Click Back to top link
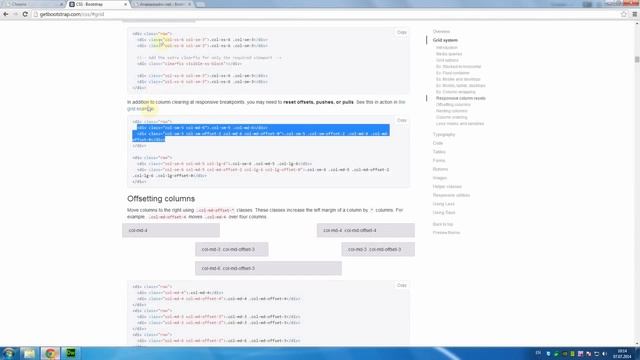Screen dimensions: 640x360 [x=442, y=224]
